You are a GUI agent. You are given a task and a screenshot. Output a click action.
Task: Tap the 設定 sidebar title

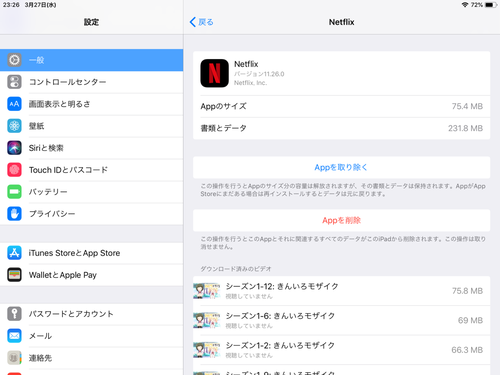click(91, 22)
